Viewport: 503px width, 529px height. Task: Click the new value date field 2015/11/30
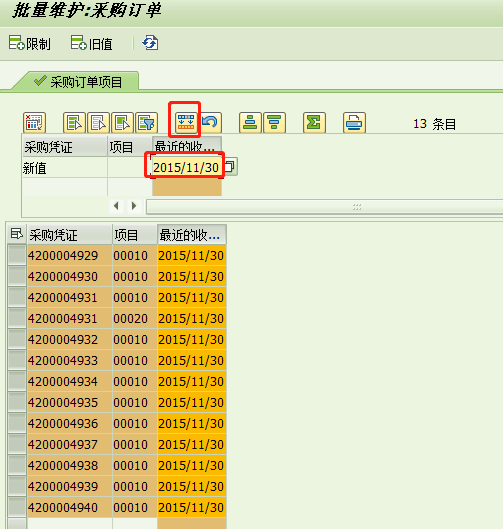click(186, 167)
